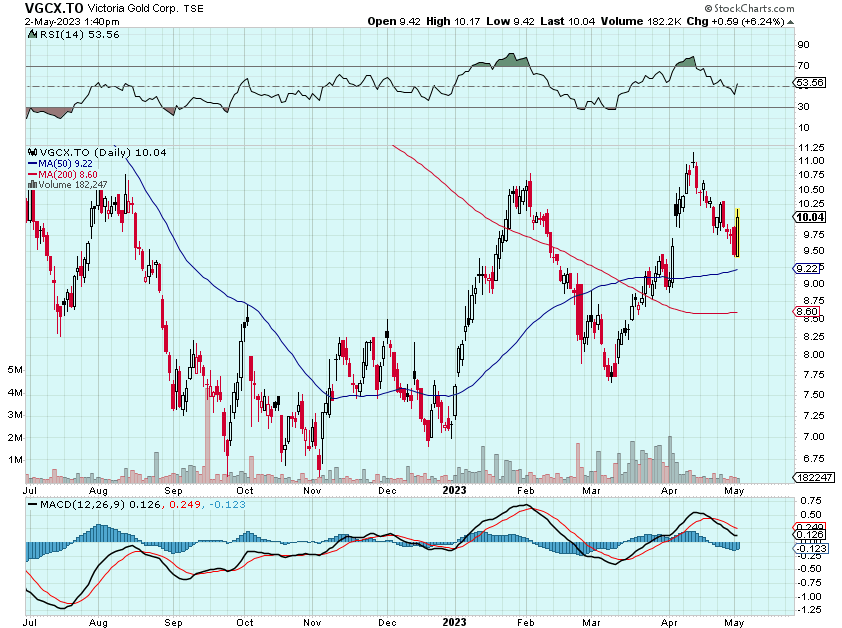Click the RSI axis label 30

pos(803,107)
